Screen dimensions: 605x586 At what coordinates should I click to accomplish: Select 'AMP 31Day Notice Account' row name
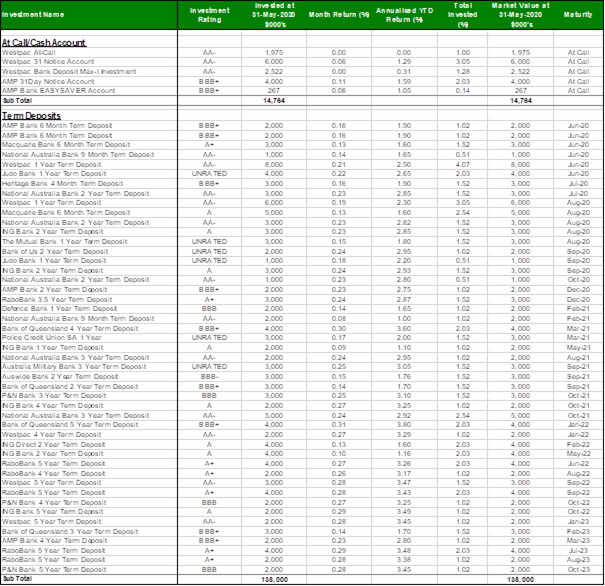click(x=48, y=81)
